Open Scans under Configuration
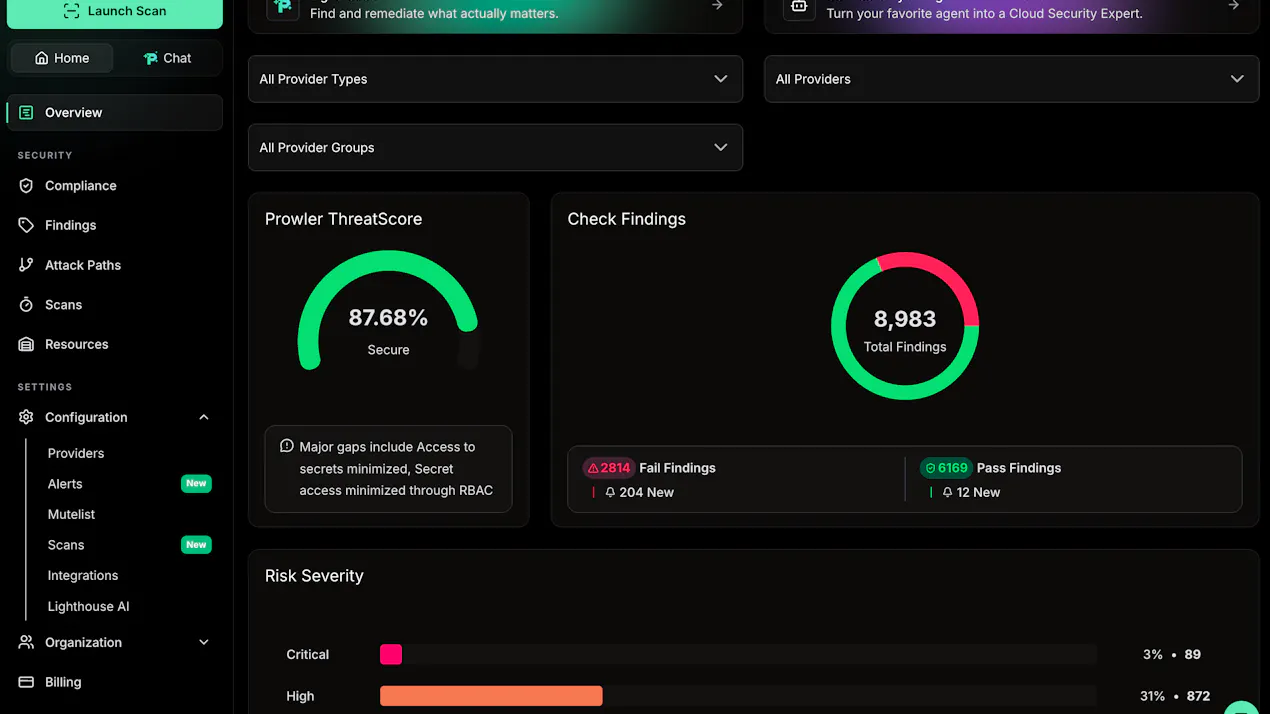The height and width of the screenshot is (714, 1270). coord(66,545)
